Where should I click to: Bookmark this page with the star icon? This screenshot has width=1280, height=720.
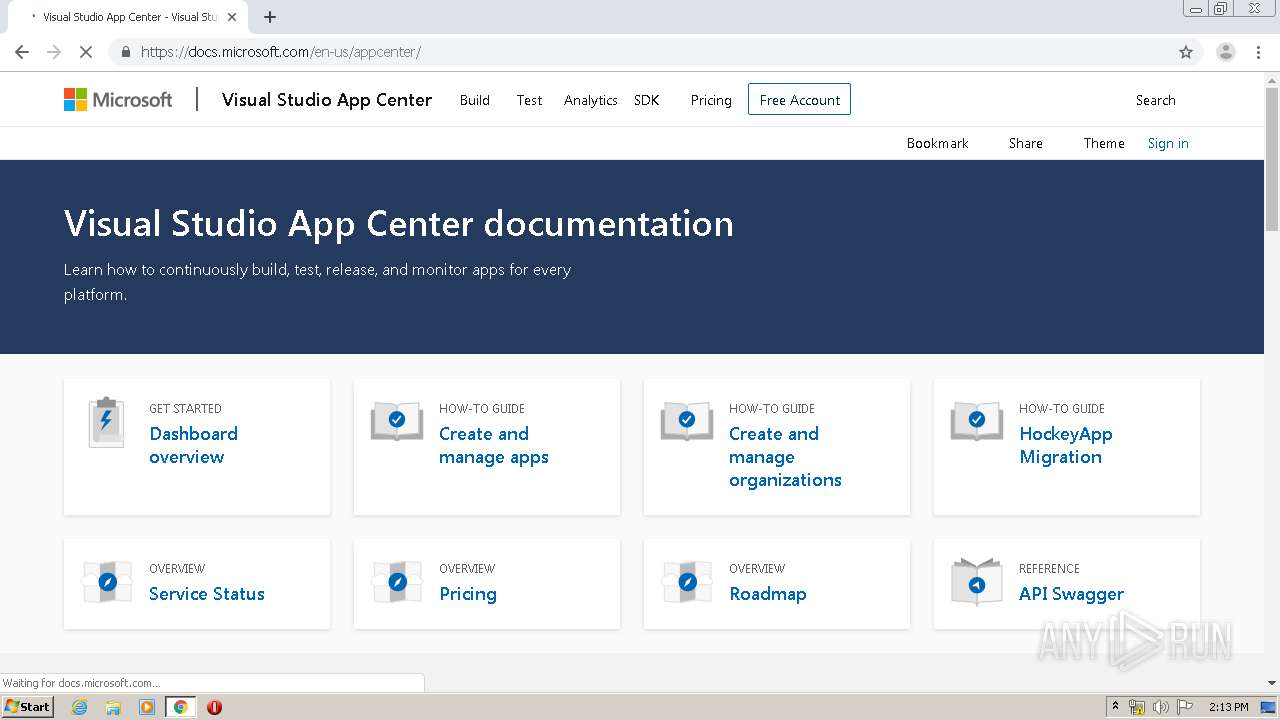[x=1186, y=52]
